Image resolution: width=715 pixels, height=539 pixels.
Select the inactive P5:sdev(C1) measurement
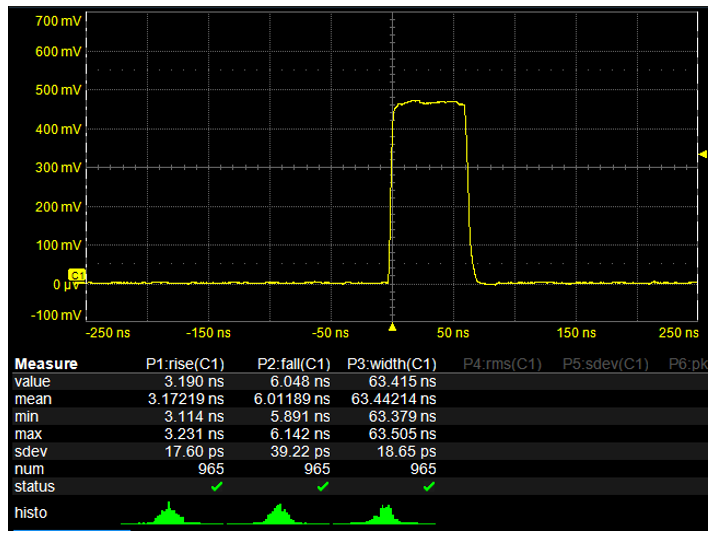click(605, 364)
